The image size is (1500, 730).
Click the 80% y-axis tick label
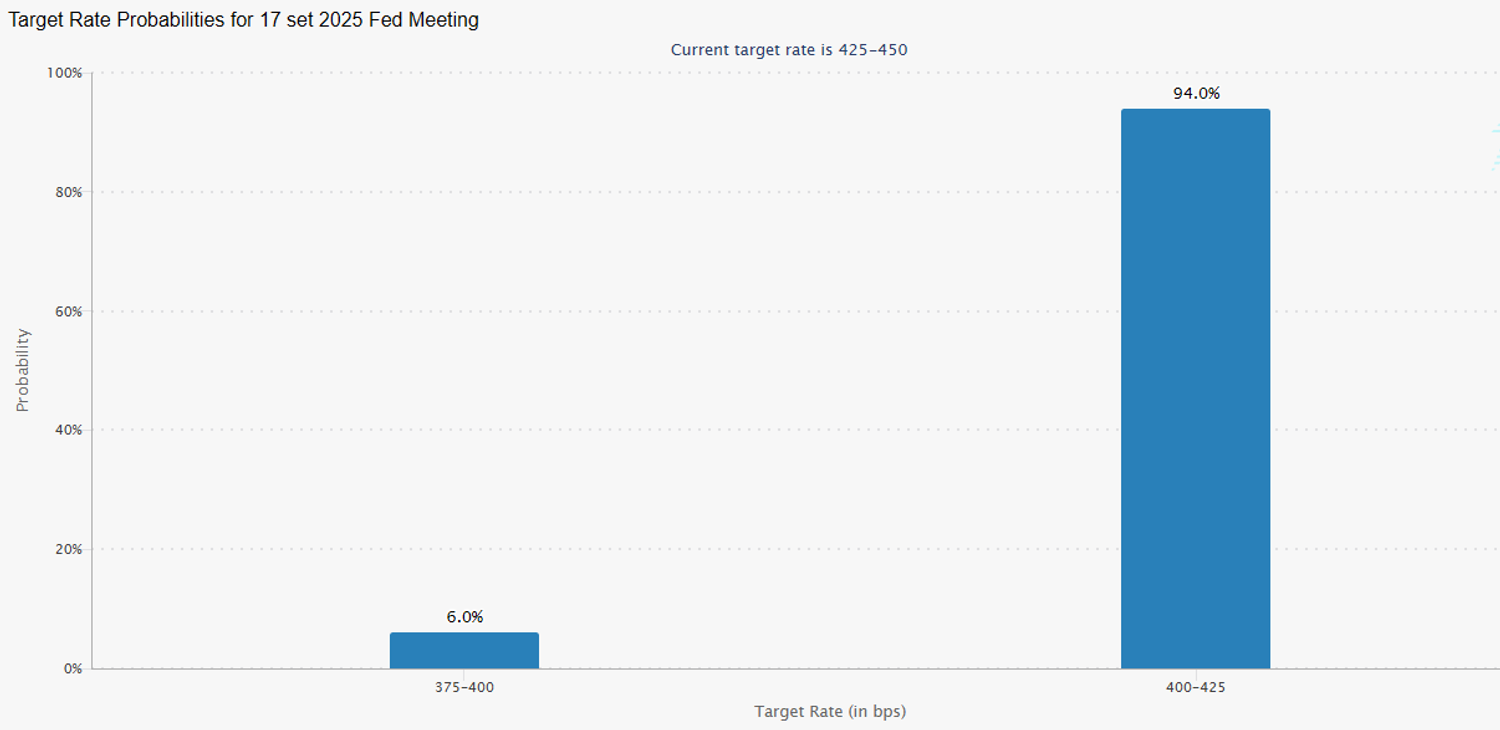(x=68, y=192)
